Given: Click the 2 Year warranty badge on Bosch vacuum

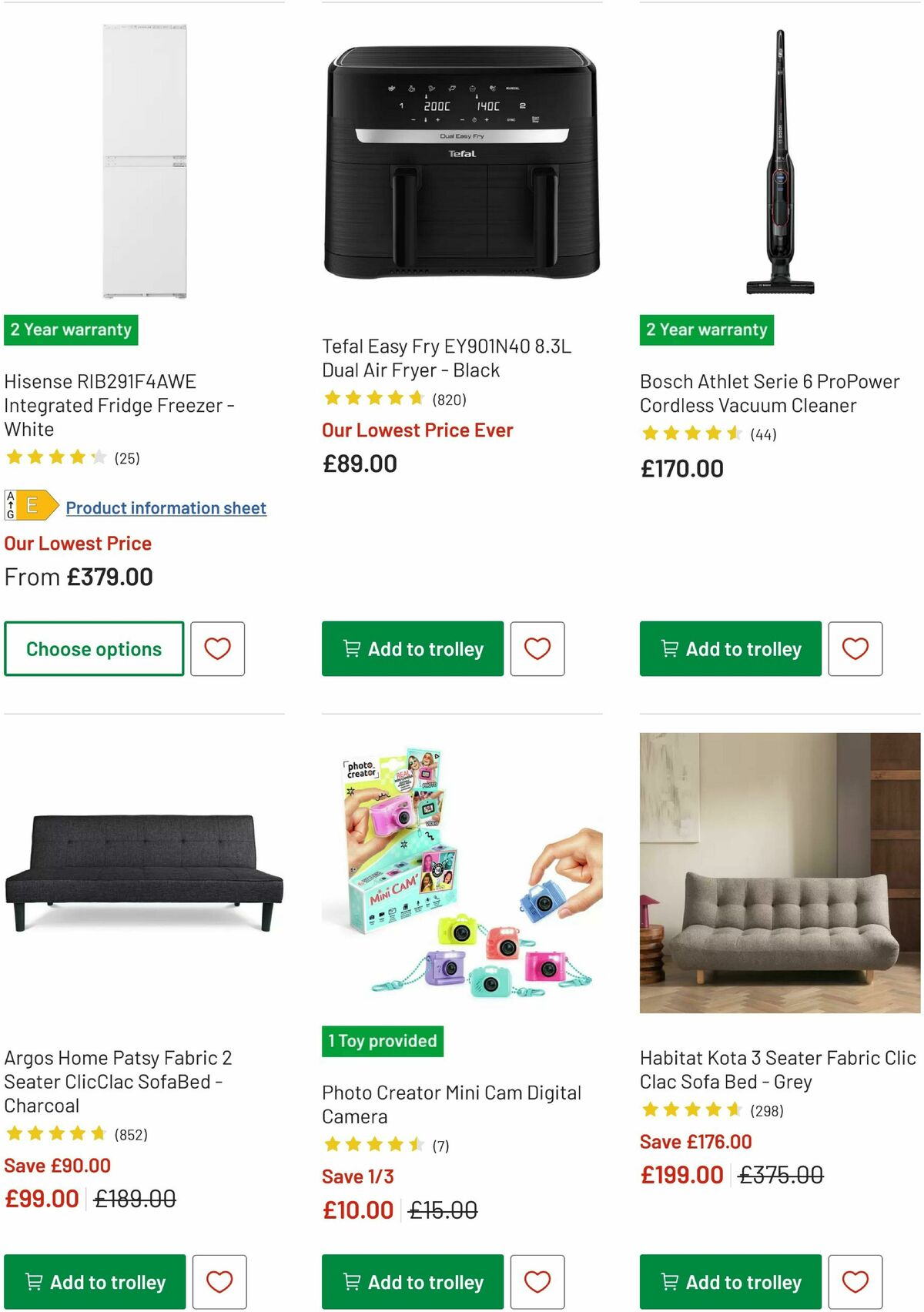Looking at the screenshot, I should 706,330.
